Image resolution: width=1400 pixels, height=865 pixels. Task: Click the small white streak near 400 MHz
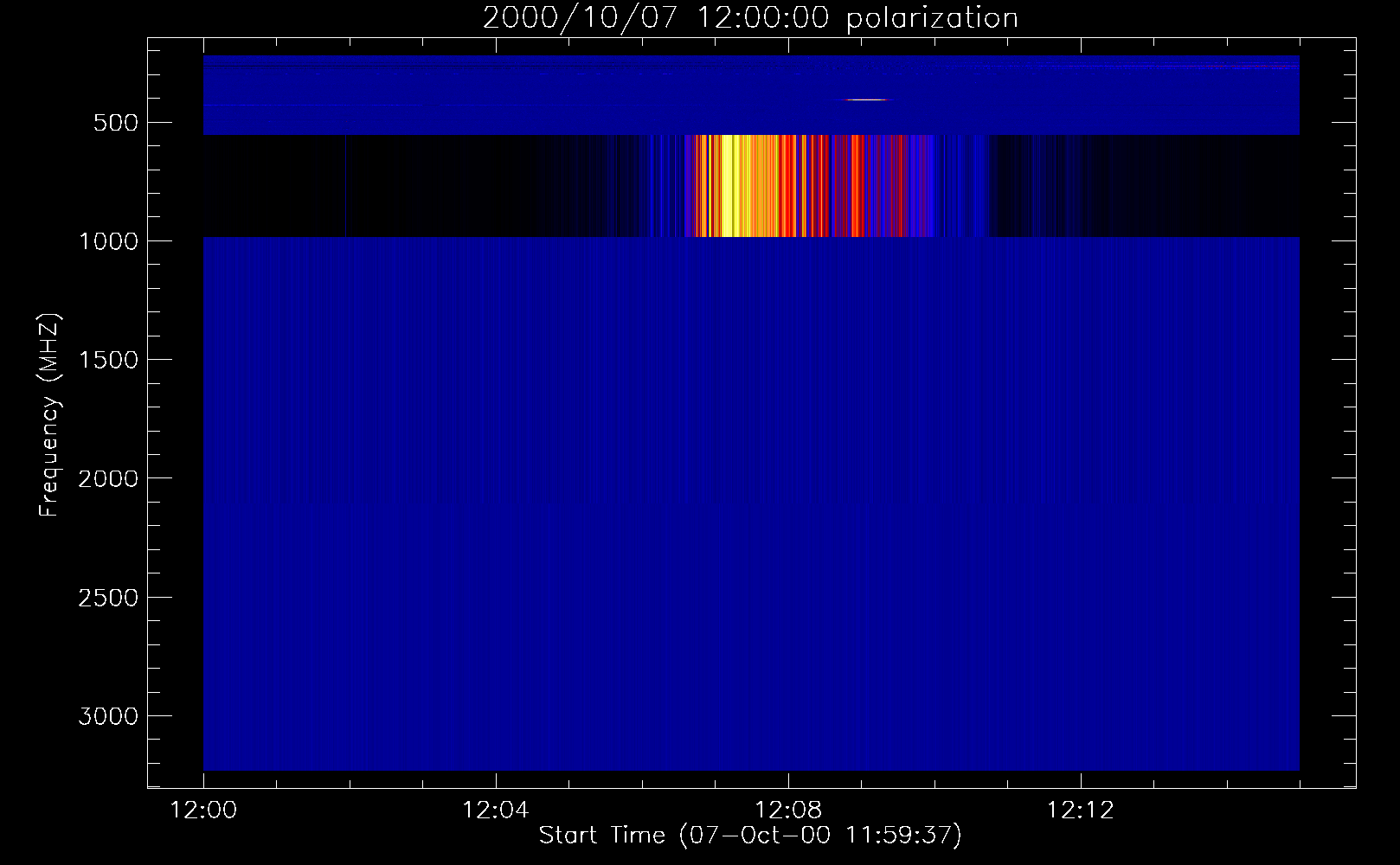pos(866,100)
